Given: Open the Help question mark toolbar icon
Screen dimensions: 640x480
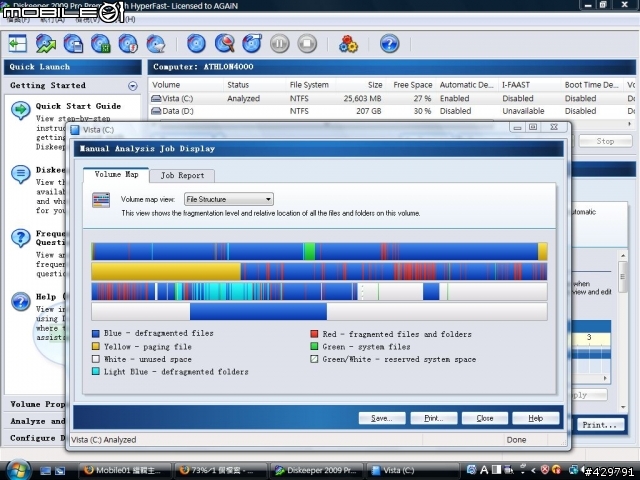Looking at the screenshot, I should click(x=389, y=44).
